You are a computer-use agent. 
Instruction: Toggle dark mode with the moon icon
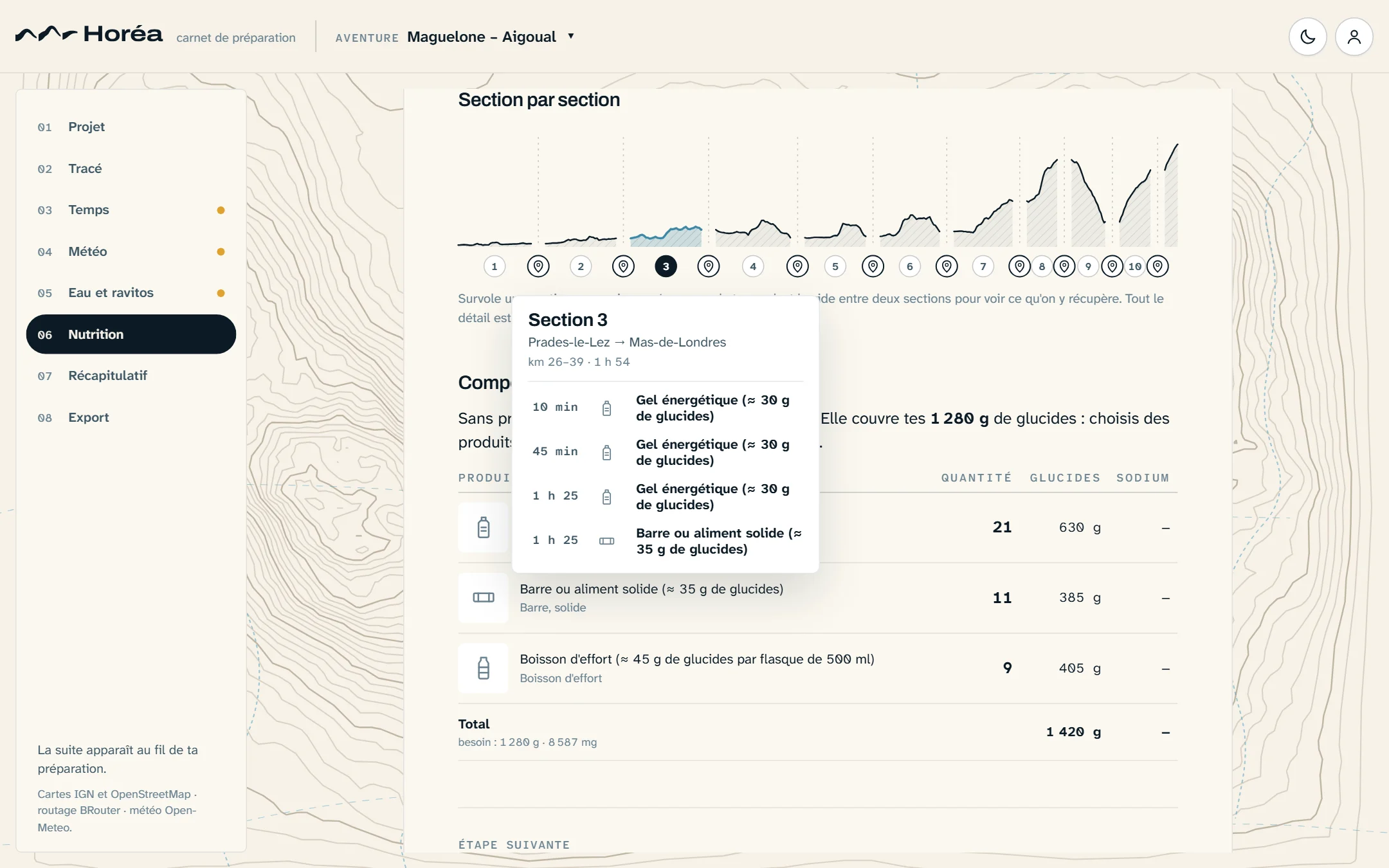[x=1307, y=37]
